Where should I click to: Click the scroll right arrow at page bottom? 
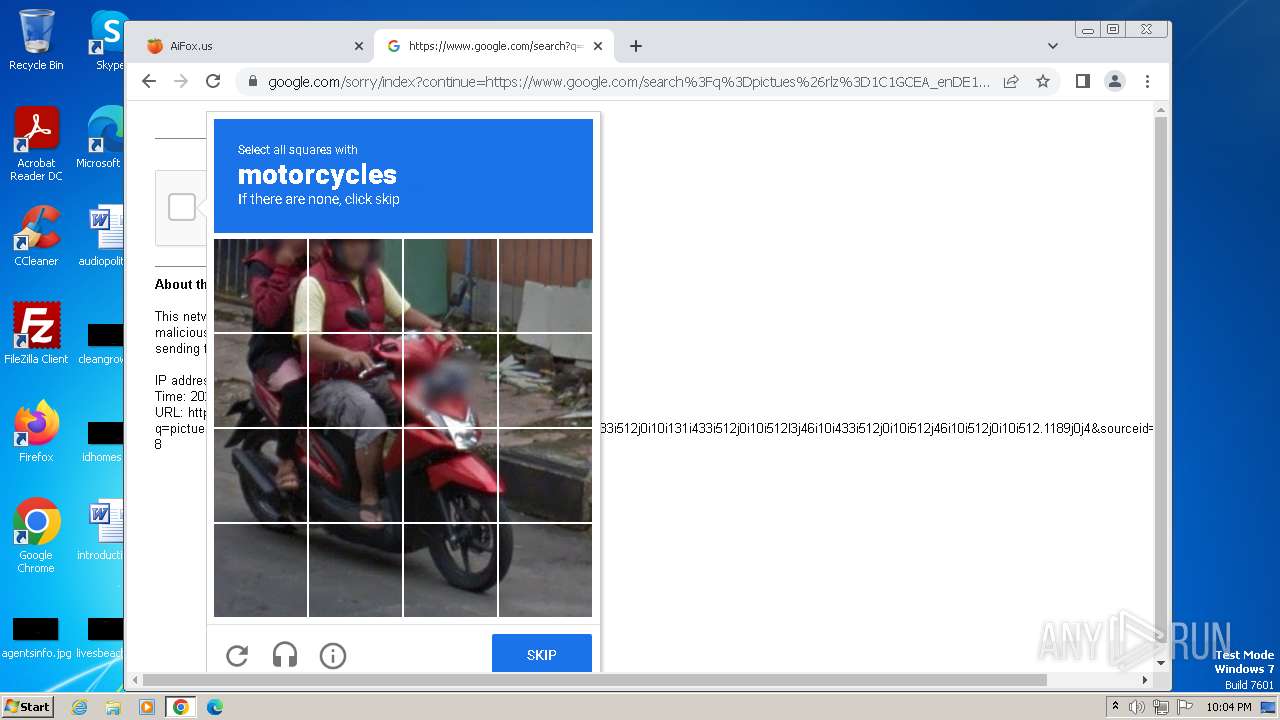pyautogui.click(x=1146, y=680)
